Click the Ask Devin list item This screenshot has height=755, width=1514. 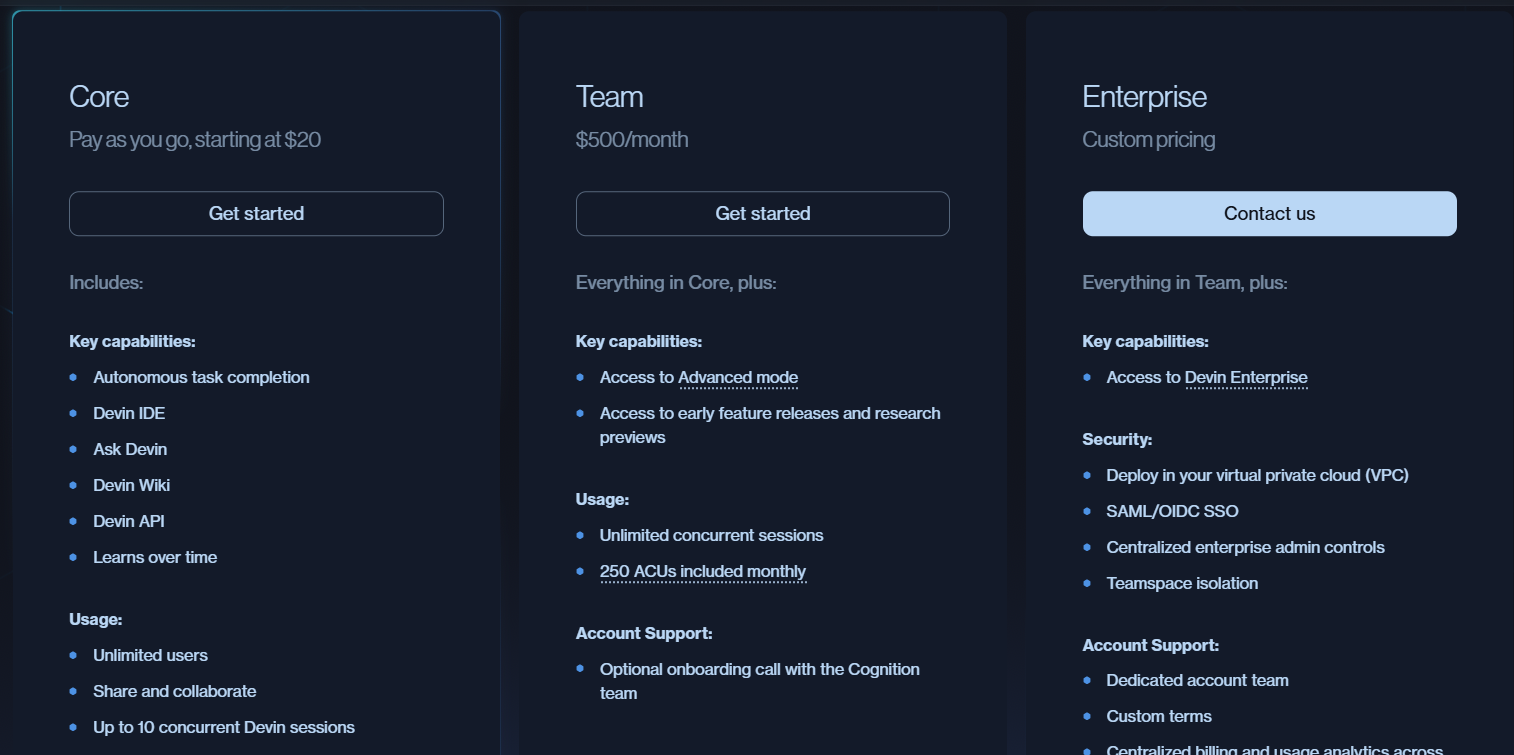click(130, 450)
